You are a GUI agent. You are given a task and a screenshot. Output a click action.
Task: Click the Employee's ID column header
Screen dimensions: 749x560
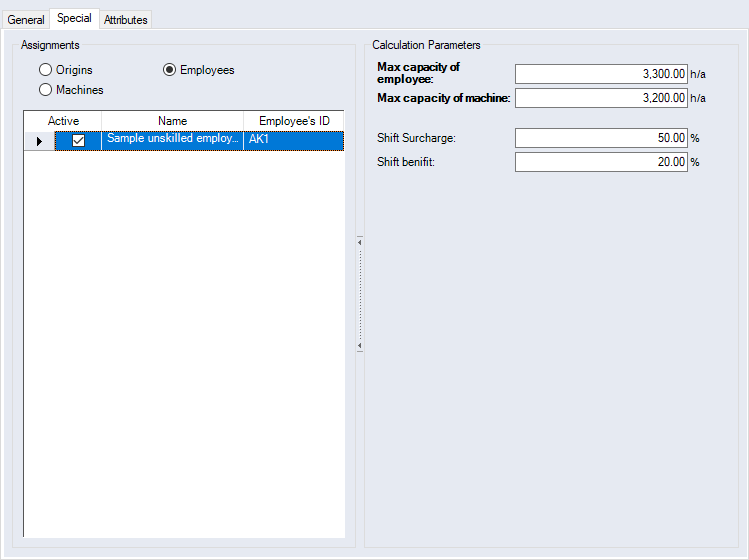click(x=294, y=121)
